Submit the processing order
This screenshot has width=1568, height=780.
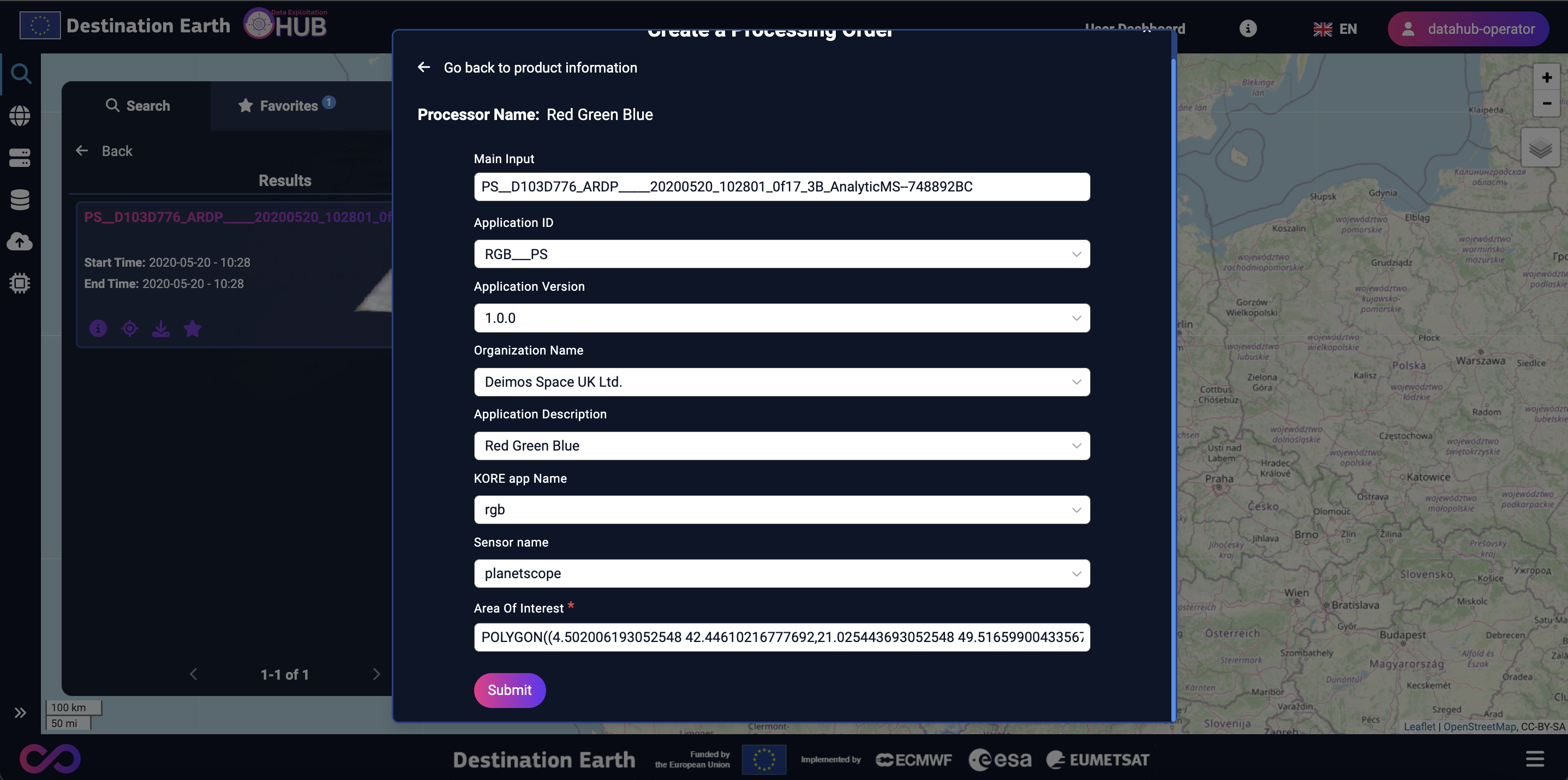point(510,690)
